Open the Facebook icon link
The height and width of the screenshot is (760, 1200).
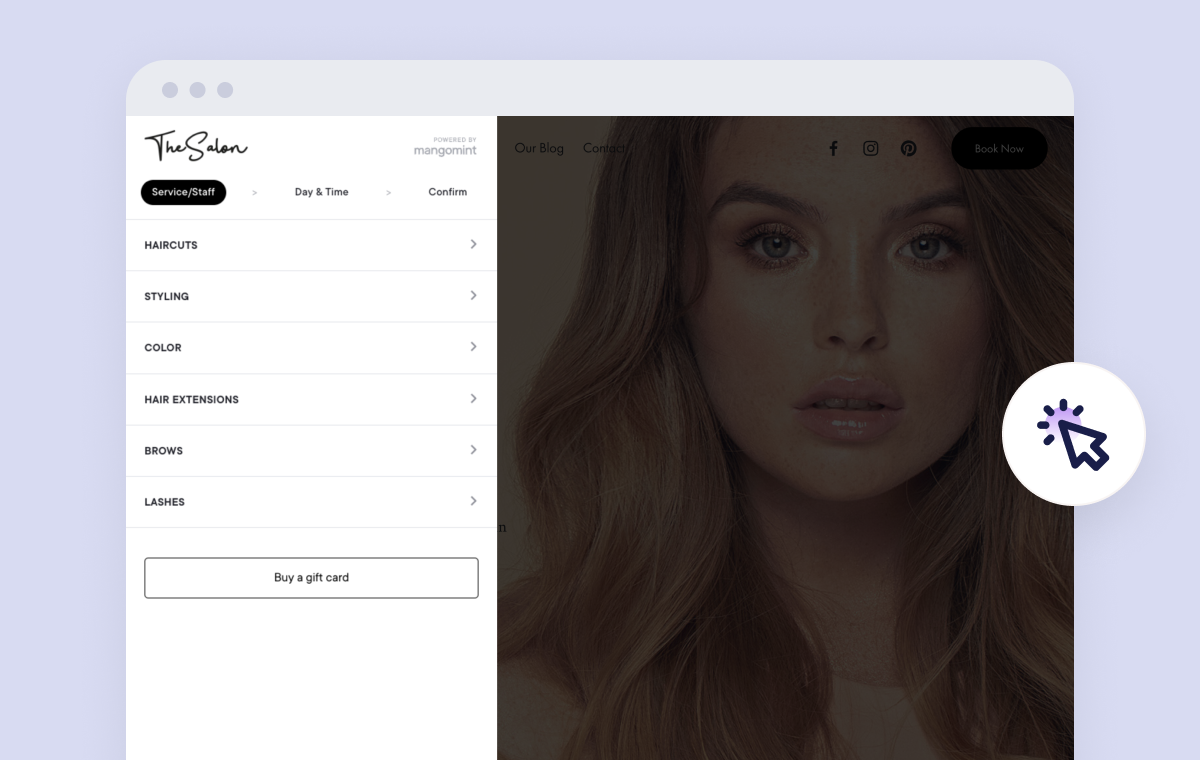tap(833, 148)
